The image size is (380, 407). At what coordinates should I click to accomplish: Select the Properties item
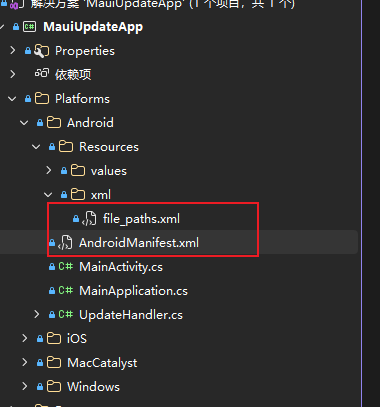point(85,51)
